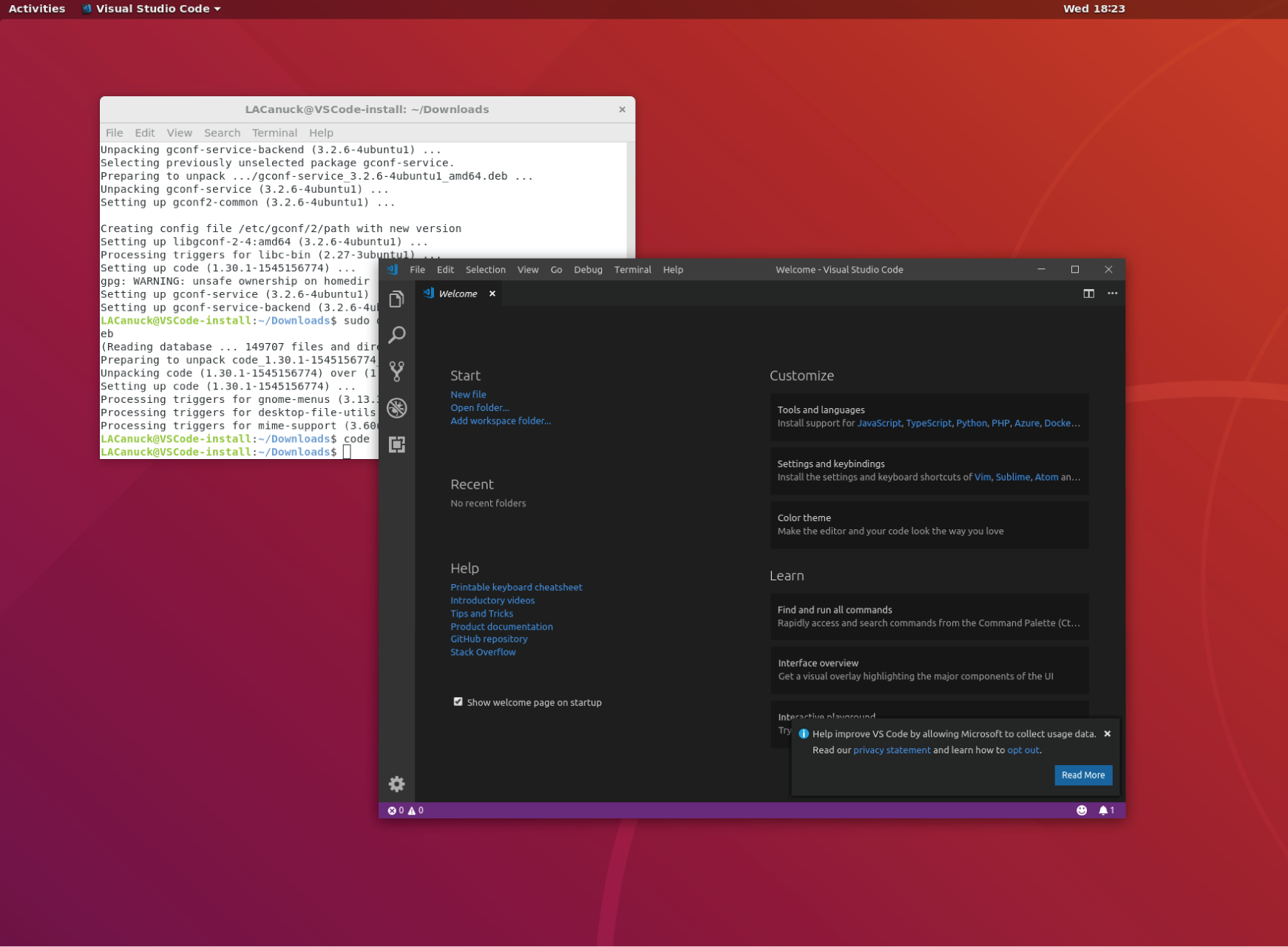Open the Color theme card
The height and width of the screenshot is (947, 1288).
click(x=929, y=524)
